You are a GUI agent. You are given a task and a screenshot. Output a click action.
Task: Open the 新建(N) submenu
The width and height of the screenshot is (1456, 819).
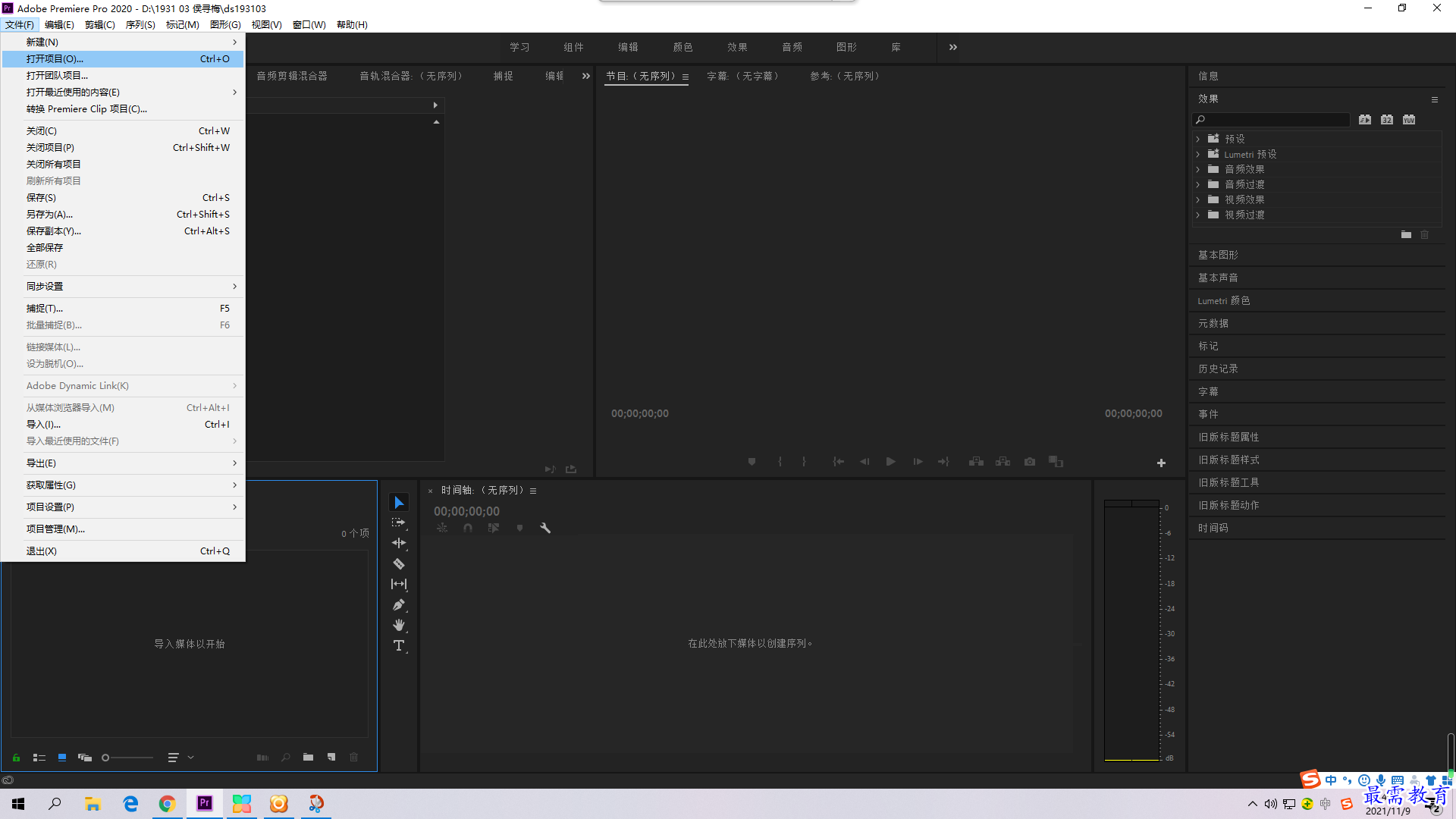(x=123, y=42)
